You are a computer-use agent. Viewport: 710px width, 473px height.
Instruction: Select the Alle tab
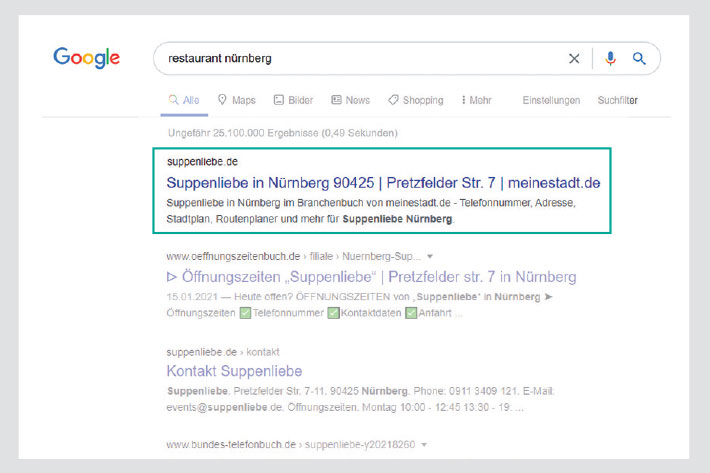pyautogui.click(x=184, y=100)
